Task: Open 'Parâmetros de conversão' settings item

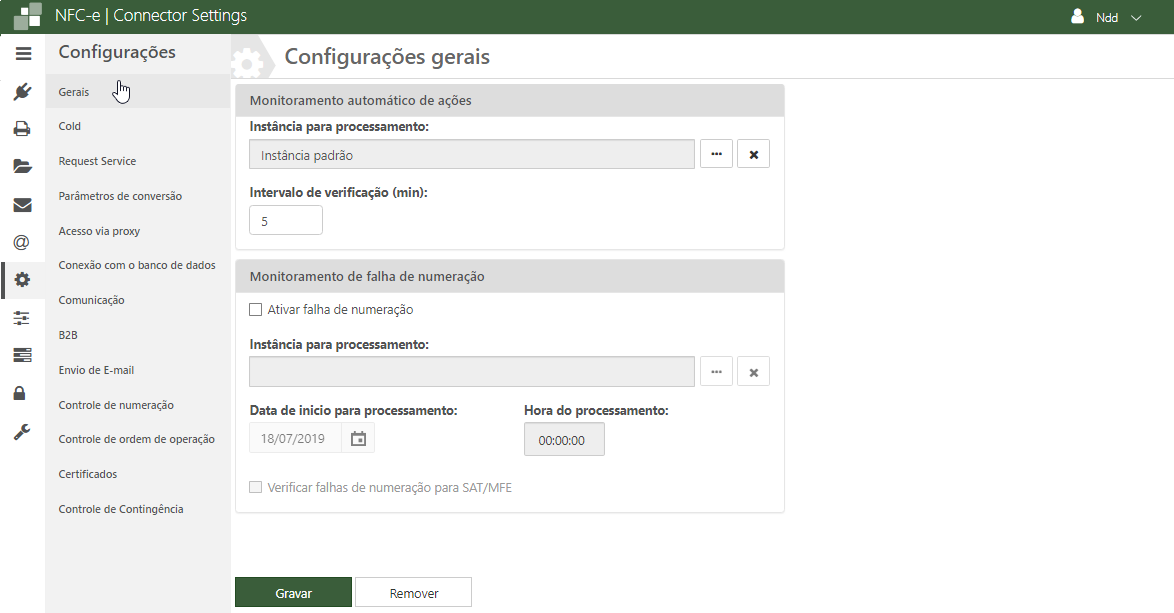Action: (120, 196)
